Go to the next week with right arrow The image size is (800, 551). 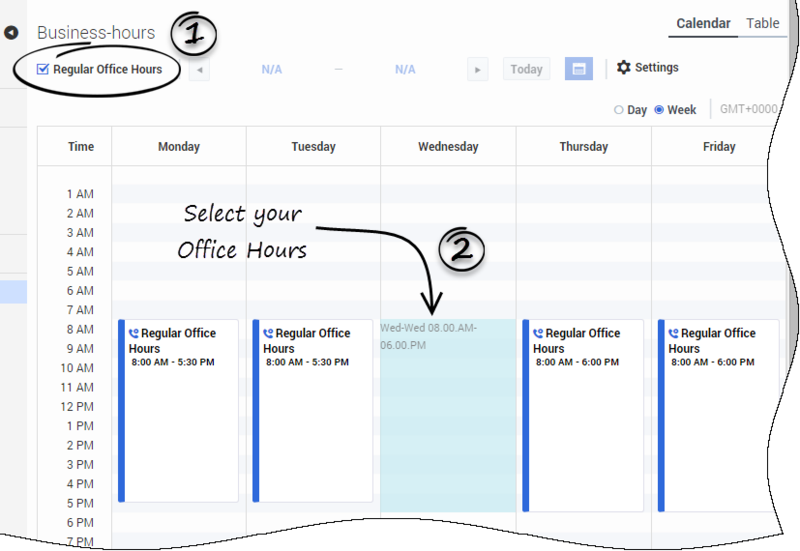(x=478, y=69)
